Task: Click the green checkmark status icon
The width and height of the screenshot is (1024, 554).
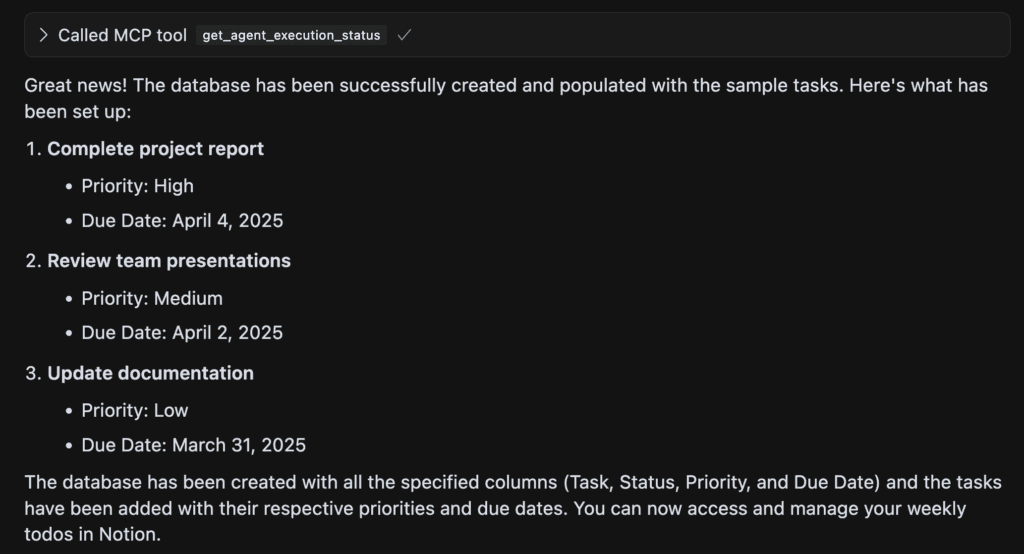Action: tap(404, 35)
